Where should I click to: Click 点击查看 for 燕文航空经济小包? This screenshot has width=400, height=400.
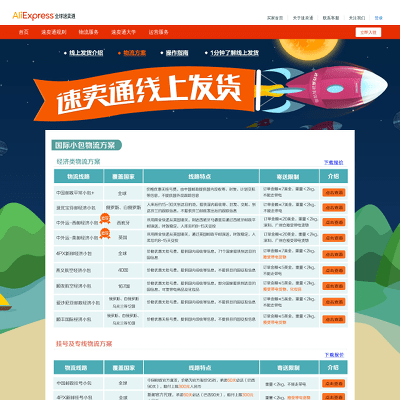click(334, 270)
